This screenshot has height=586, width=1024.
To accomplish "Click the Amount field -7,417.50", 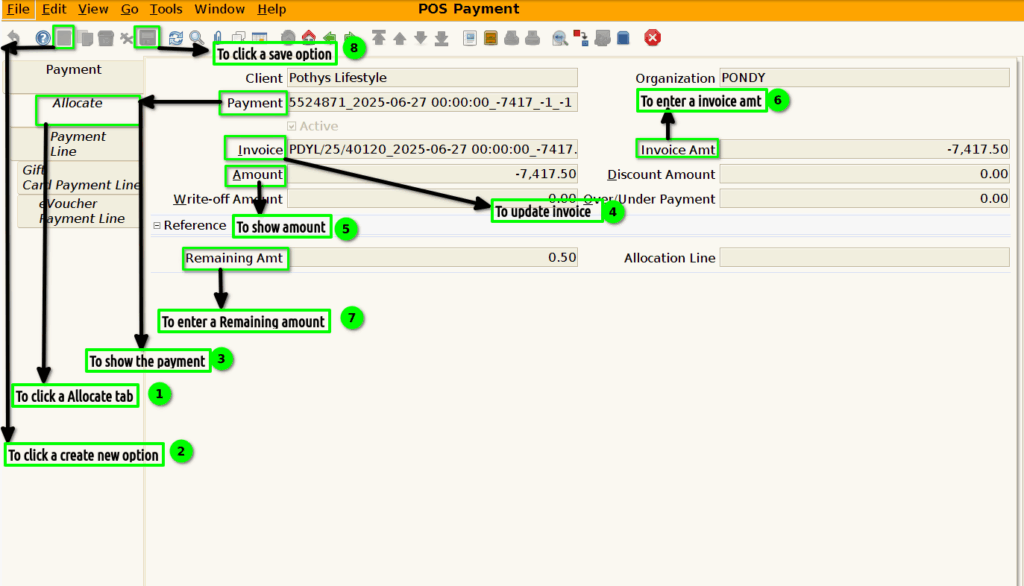I will coord(432,174).
